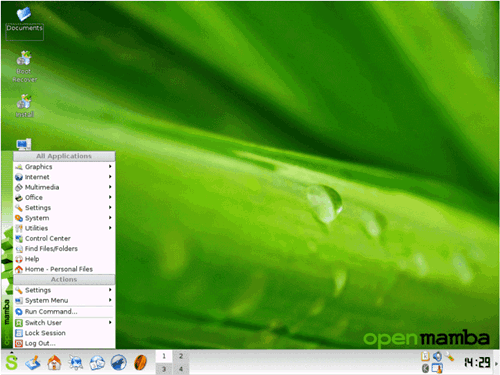The height and width of the screenshot is (375, 500).
Task: Click the computer desktop icon above menu
Action: pos(24,144)
